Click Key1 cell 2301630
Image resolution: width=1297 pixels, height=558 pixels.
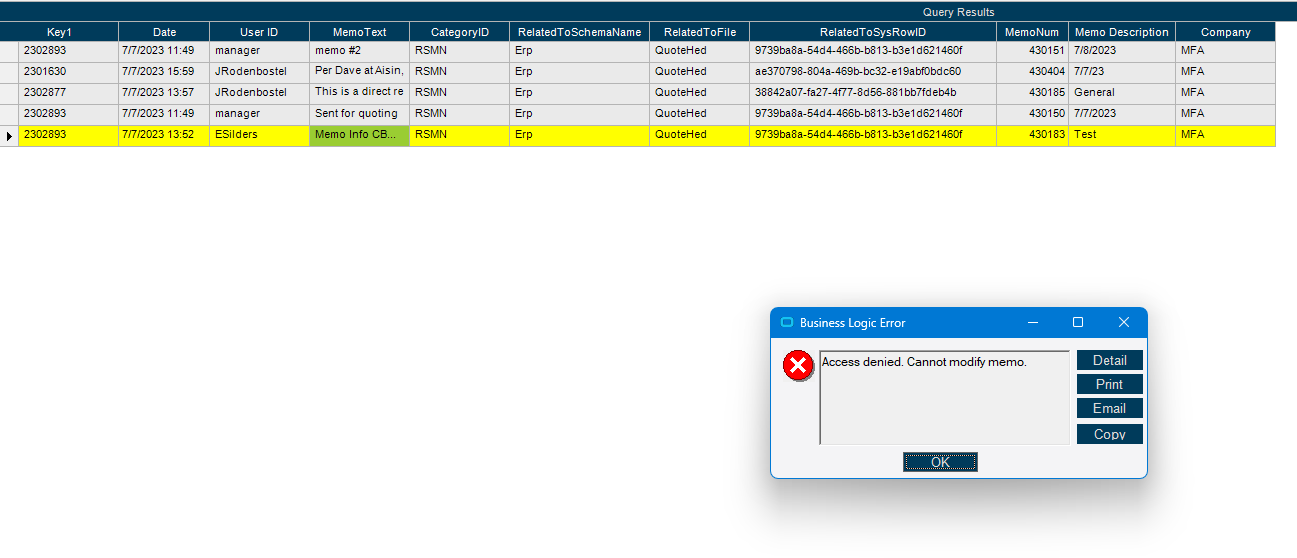68,72
